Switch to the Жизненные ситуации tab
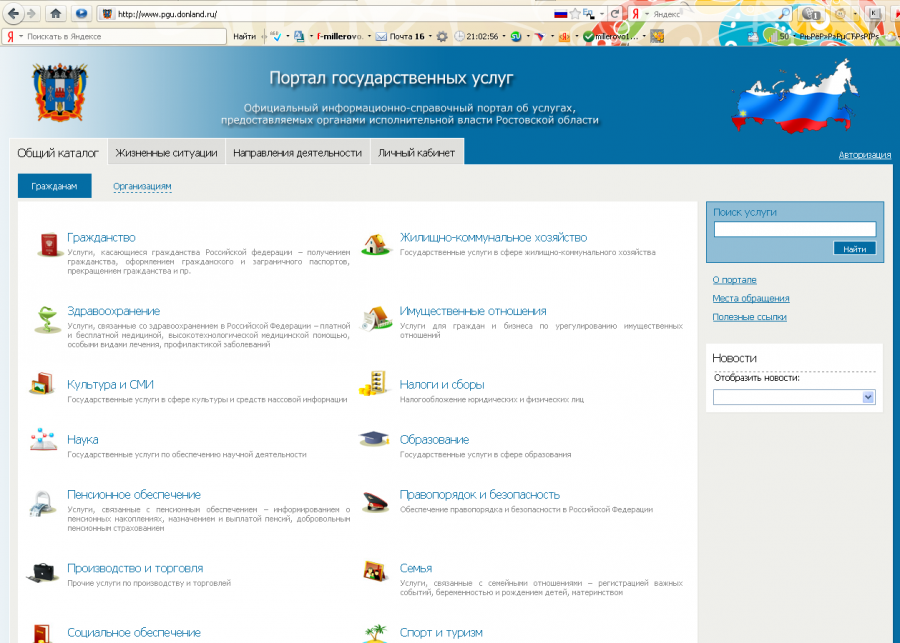Image resolution: width=900 pixels, height=643 pixels. tap(166, 153)
